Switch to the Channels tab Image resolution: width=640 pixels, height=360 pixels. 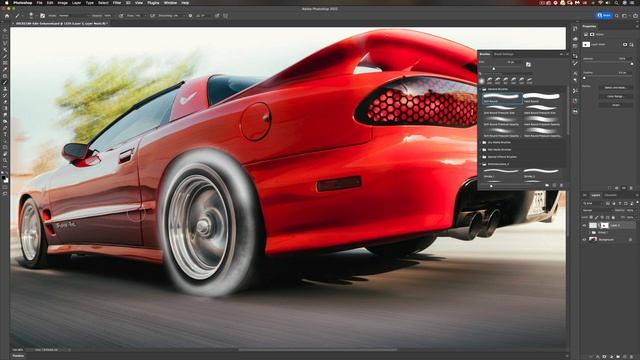[611, 195]
